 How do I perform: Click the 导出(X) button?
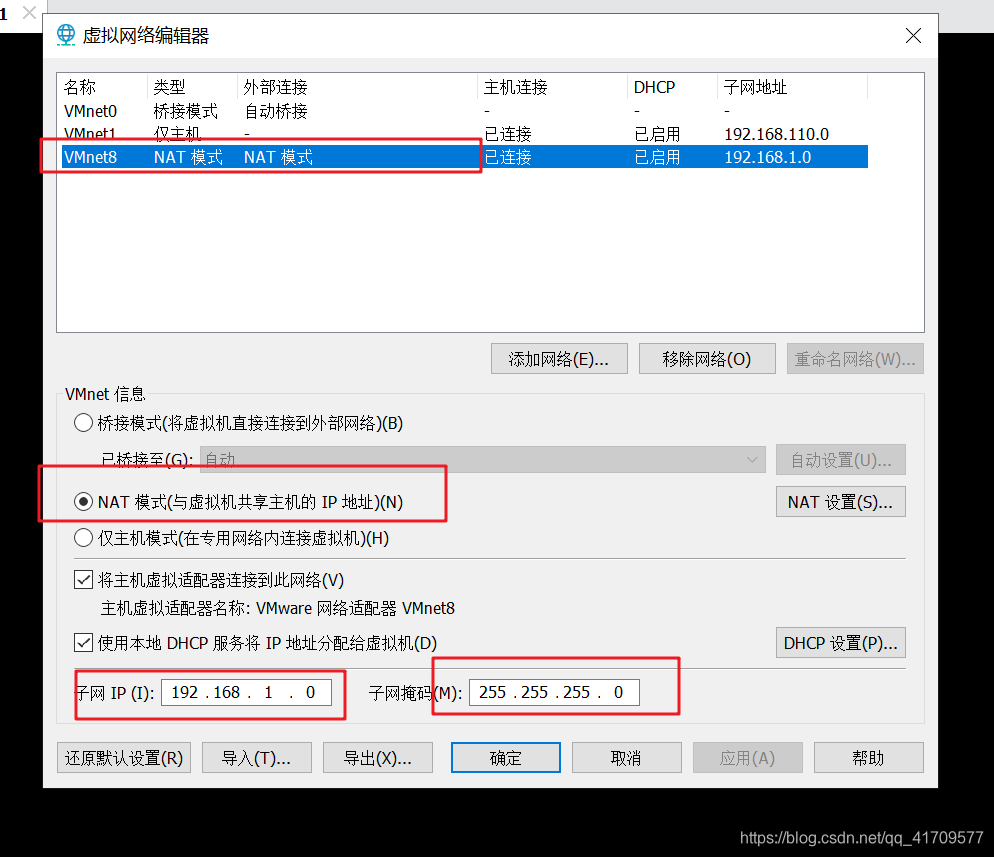point(378,757)
